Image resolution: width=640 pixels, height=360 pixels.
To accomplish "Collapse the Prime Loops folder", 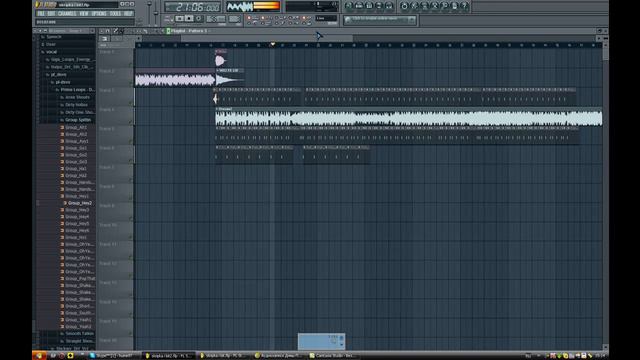I will 75,90.
